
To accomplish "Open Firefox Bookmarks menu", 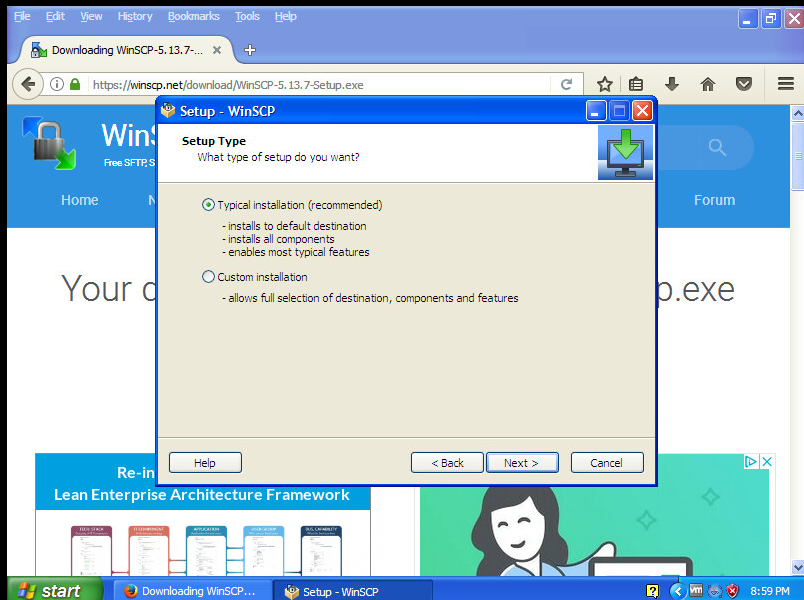I will click(194, 16).
